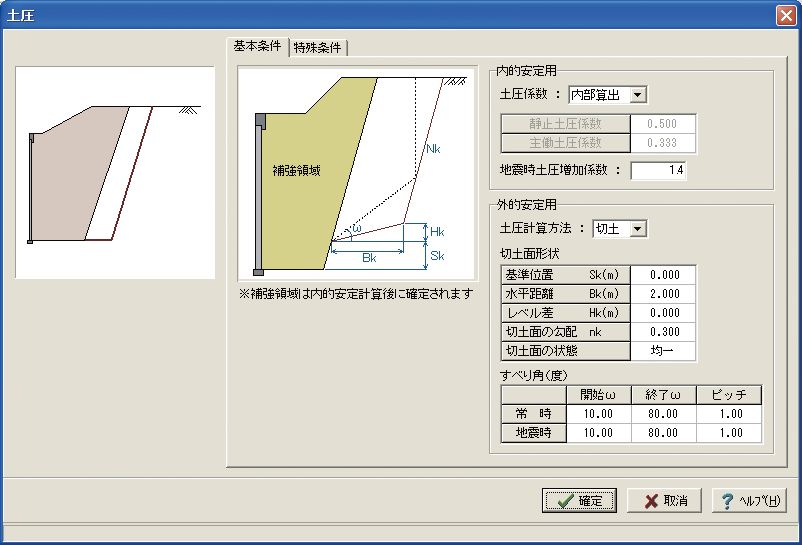Viewport: 802px width, 545px height.
Task: Select the 基準位置 Sk value cell
Action: pos(663,275)
